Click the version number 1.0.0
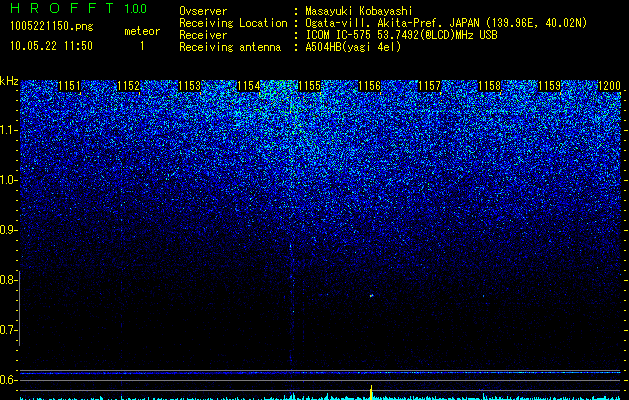Screen dimensions: 629x400 click(136, 8)
